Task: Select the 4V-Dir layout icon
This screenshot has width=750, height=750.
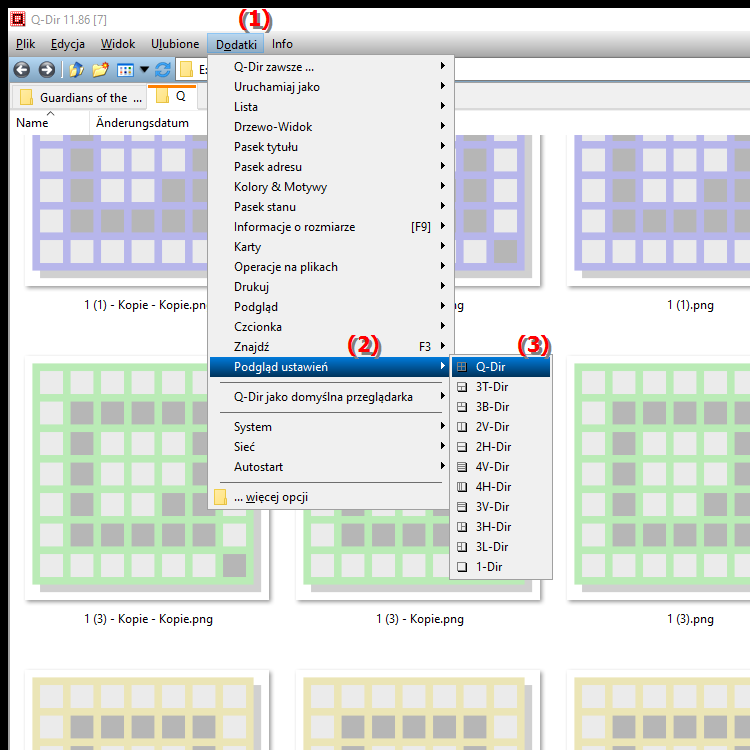Action: (462, 467)
